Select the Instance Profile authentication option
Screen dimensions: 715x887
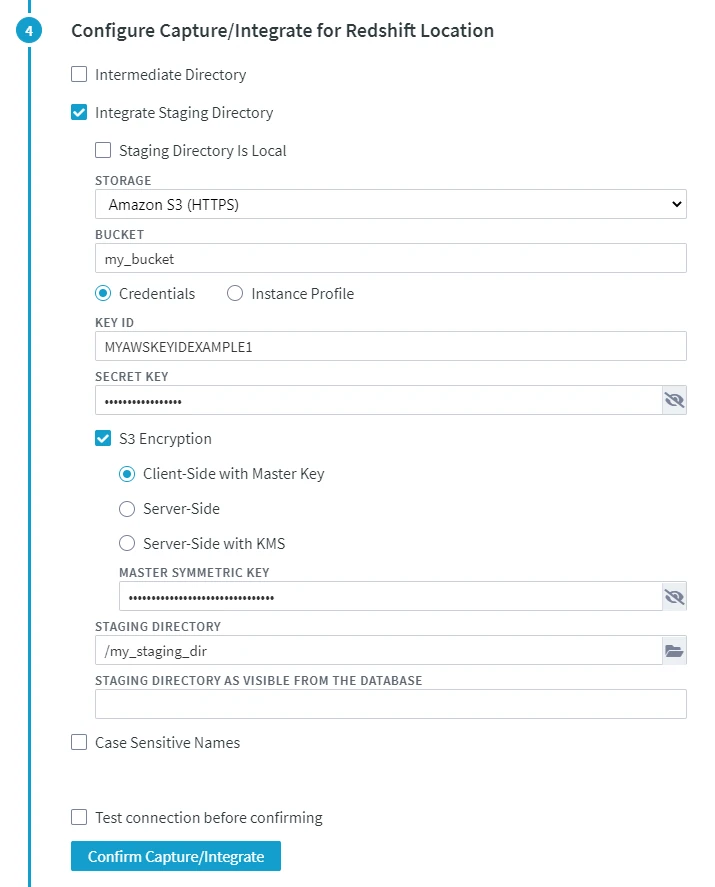(235, 293)
